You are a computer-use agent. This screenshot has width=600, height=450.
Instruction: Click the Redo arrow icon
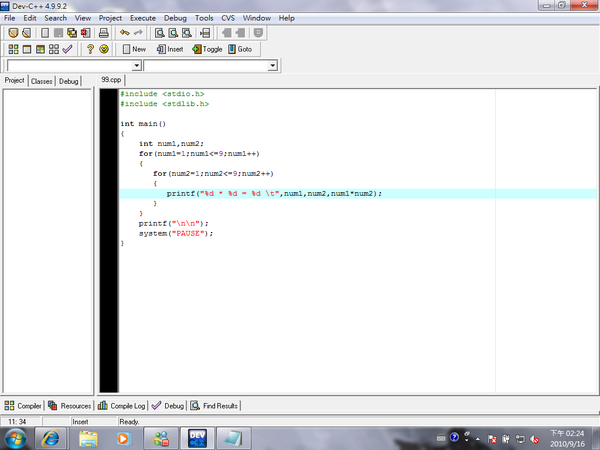pos(138,33)
